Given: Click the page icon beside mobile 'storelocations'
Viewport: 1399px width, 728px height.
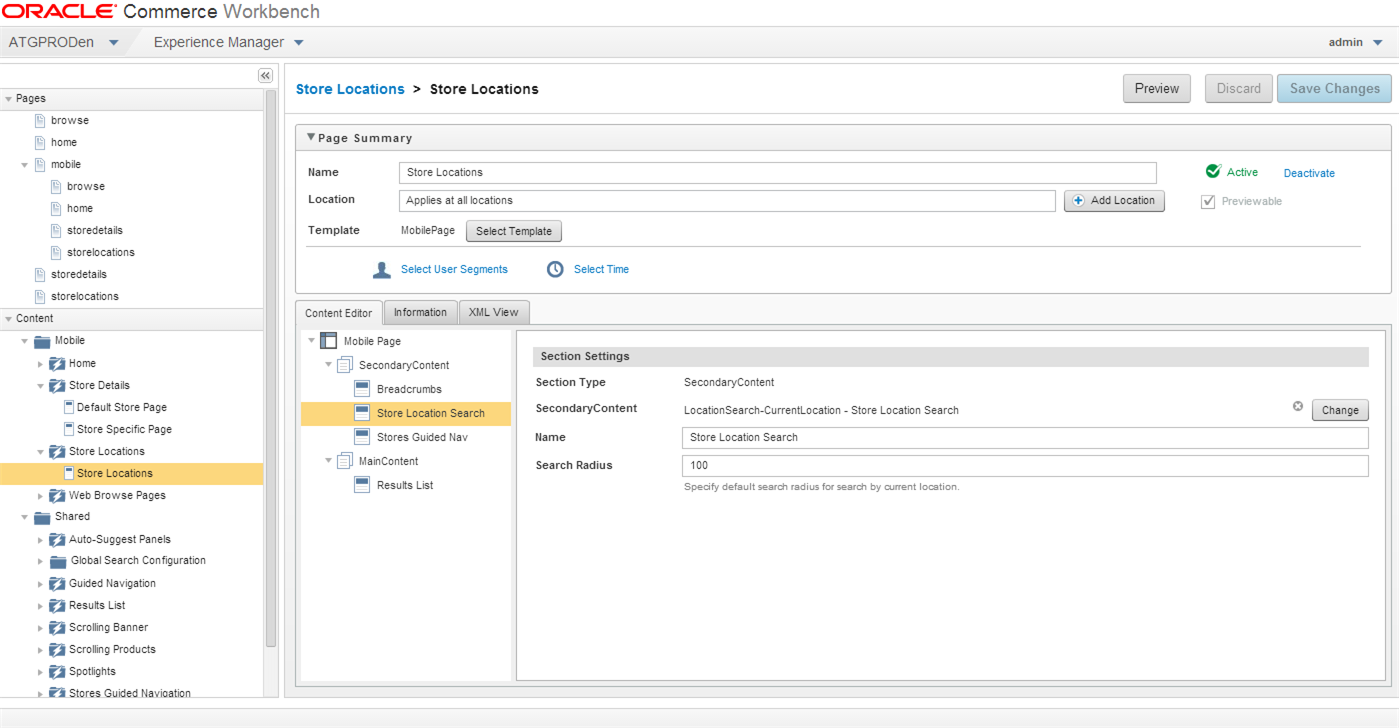Looking at the screenshot, I should click(x=56, y=252).
